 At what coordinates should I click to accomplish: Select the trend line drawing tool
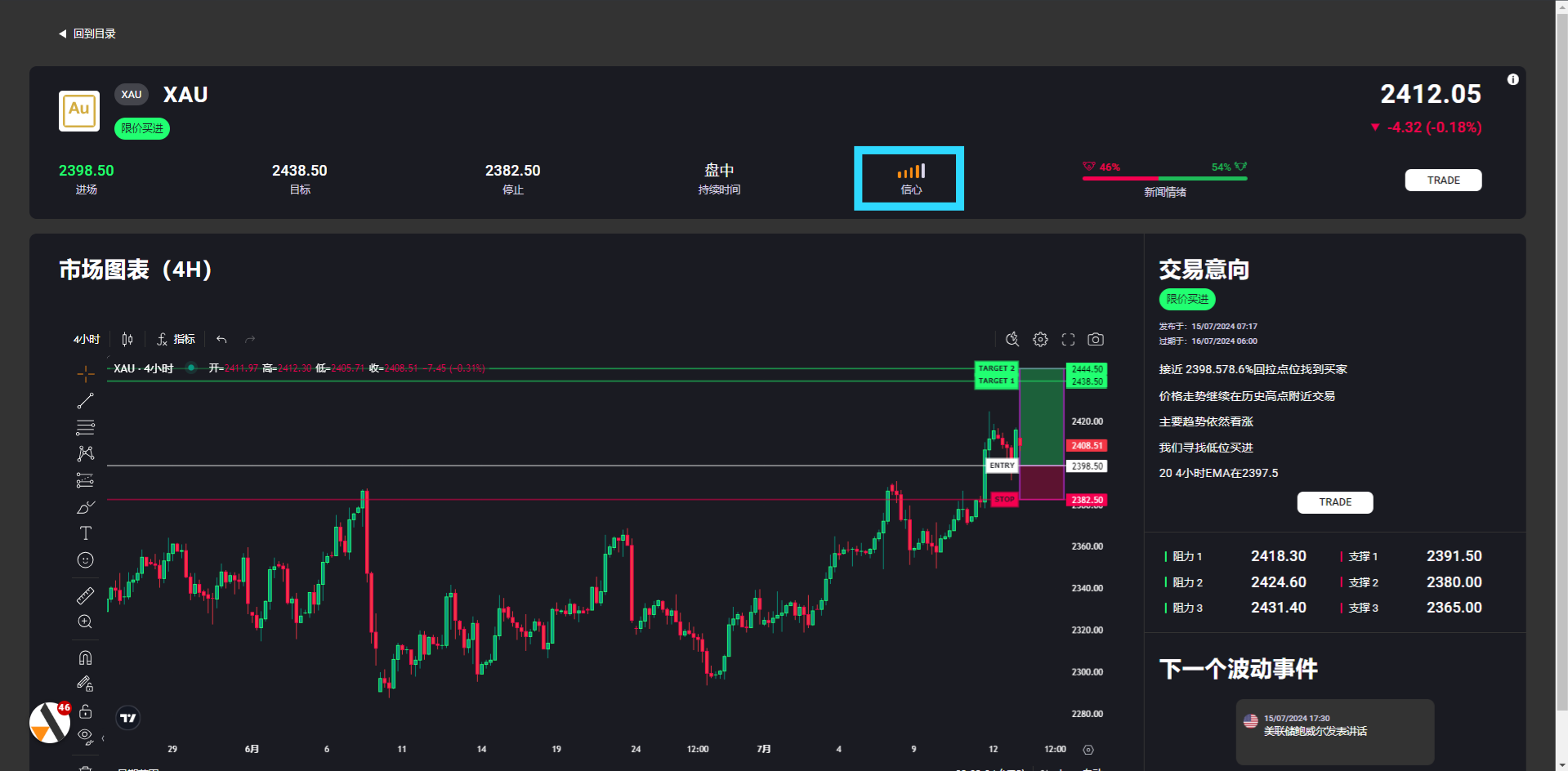click(85, 401)
